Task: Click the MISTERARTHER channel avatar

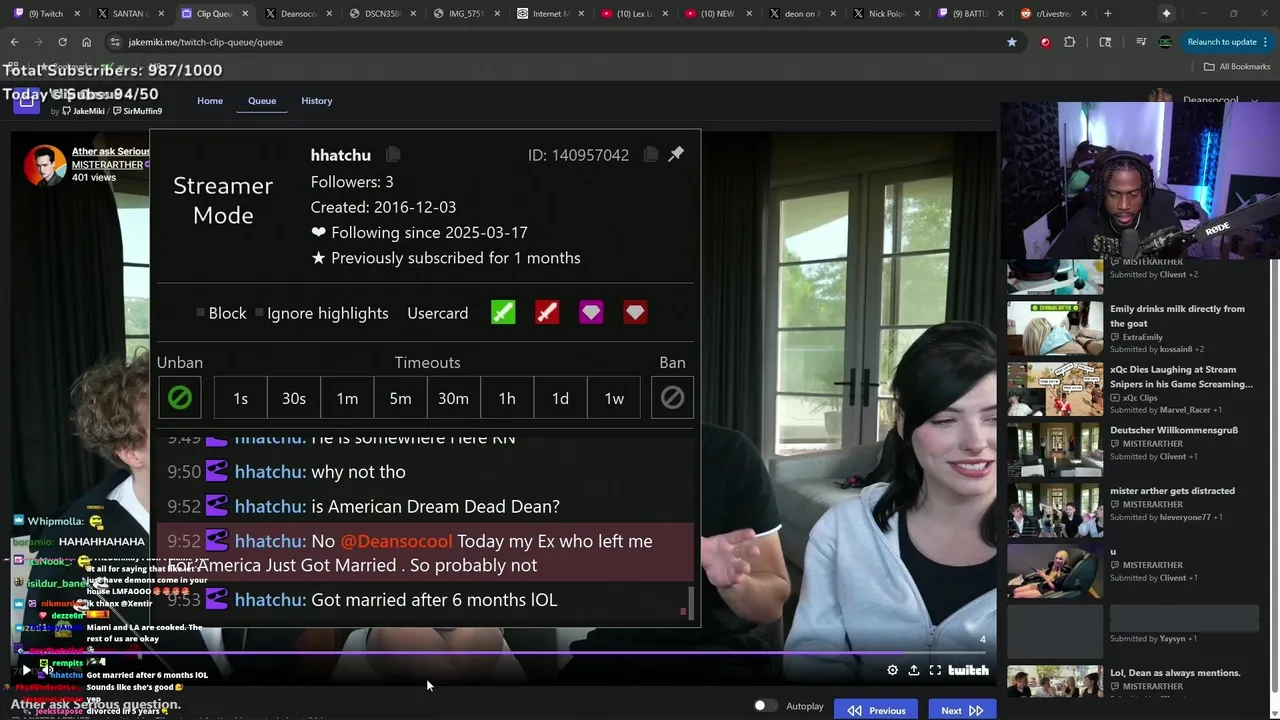Action: pos(44,166)
